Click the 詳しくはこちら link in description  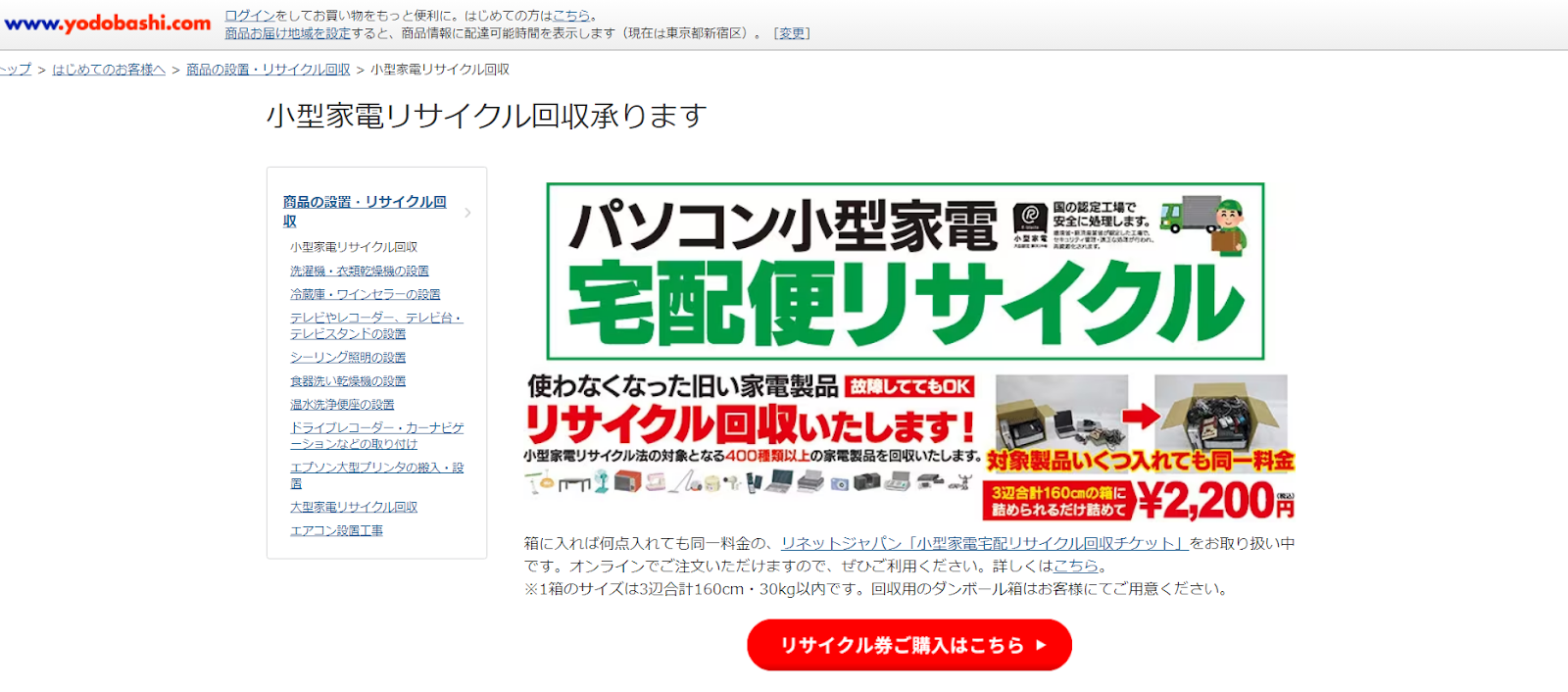[x=1075, y=566]
